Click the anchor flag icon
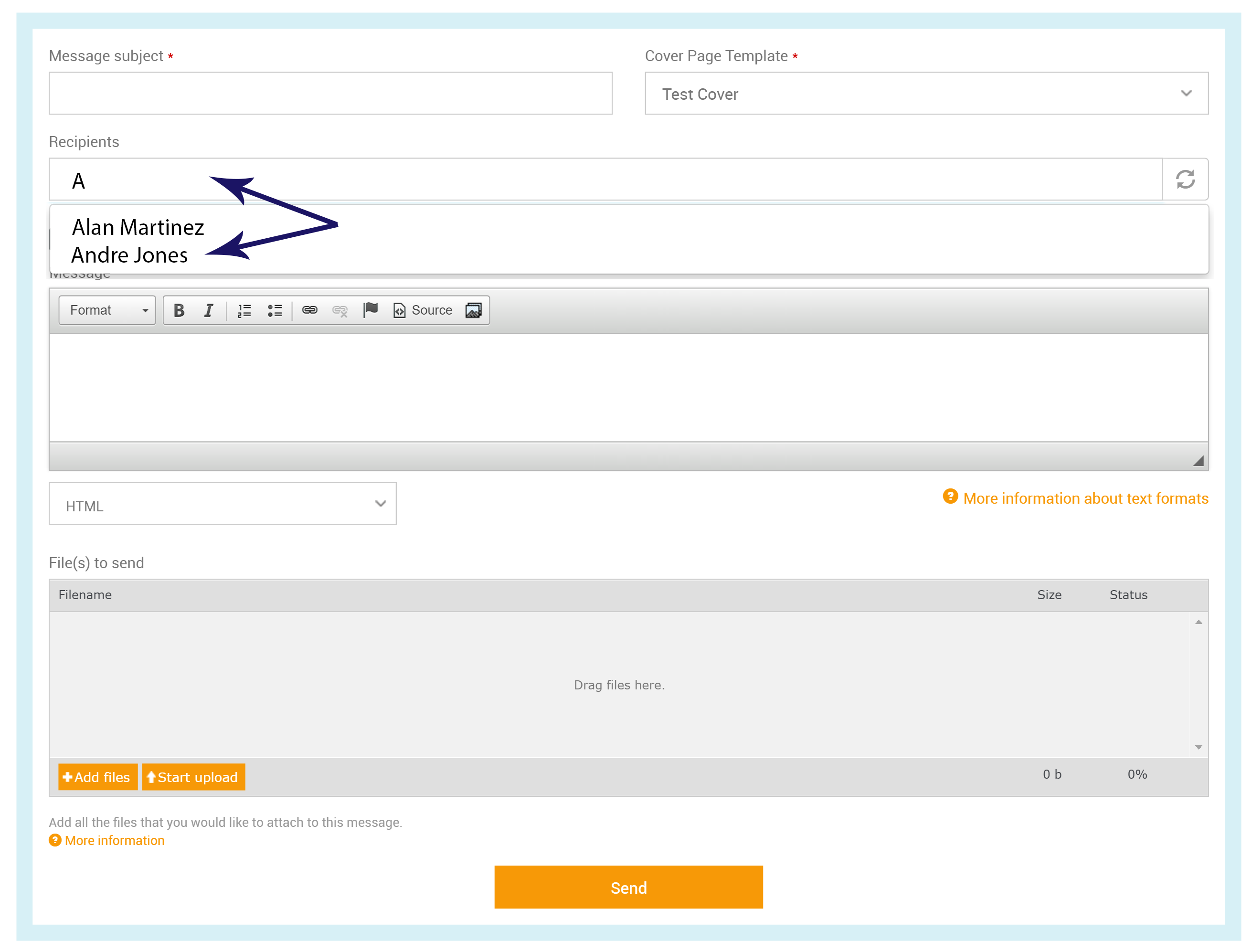This screenshot has height=952, width=1252. pyautogui.click(x=371, y=309)
